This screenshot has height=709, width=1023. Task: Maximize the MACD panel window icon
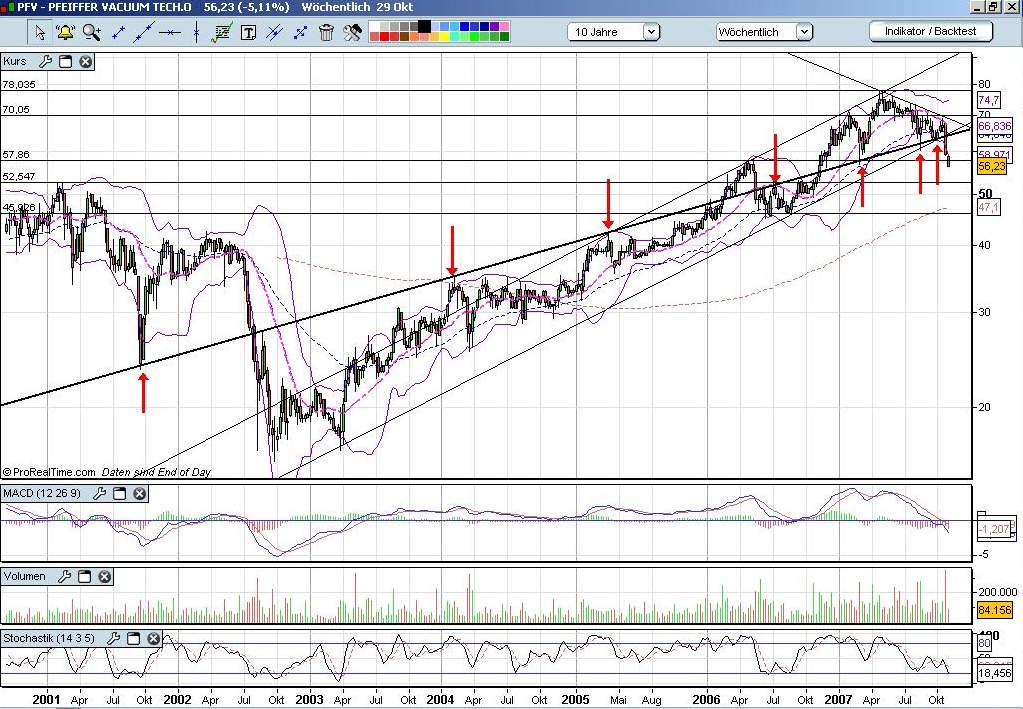point(119,493)
